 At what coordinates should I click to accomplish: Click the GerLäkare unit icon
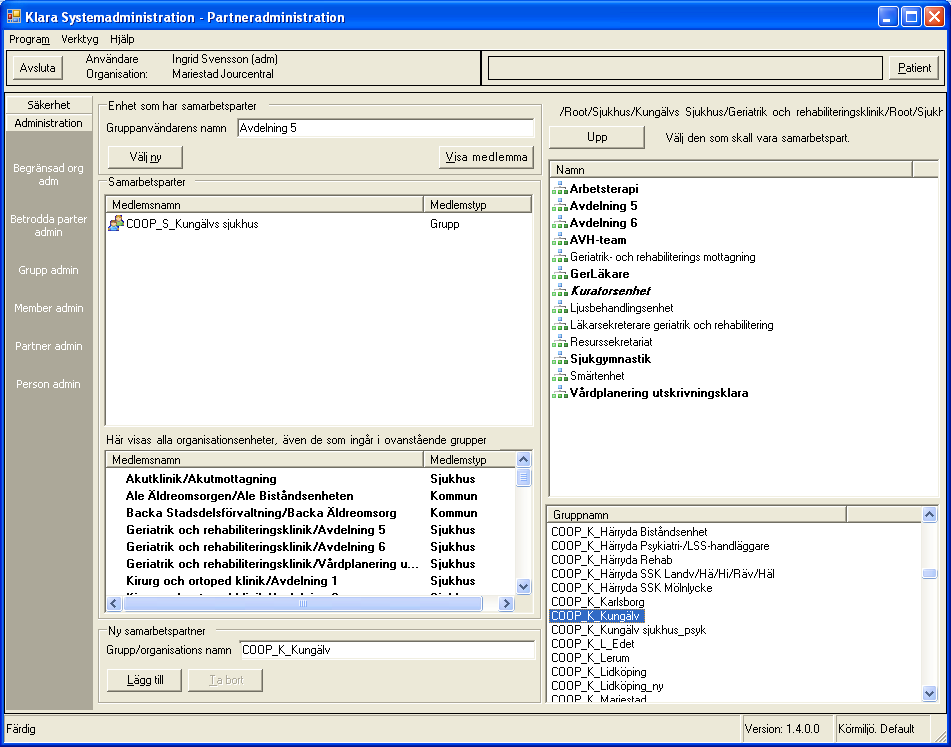click(x=559, y=274)
